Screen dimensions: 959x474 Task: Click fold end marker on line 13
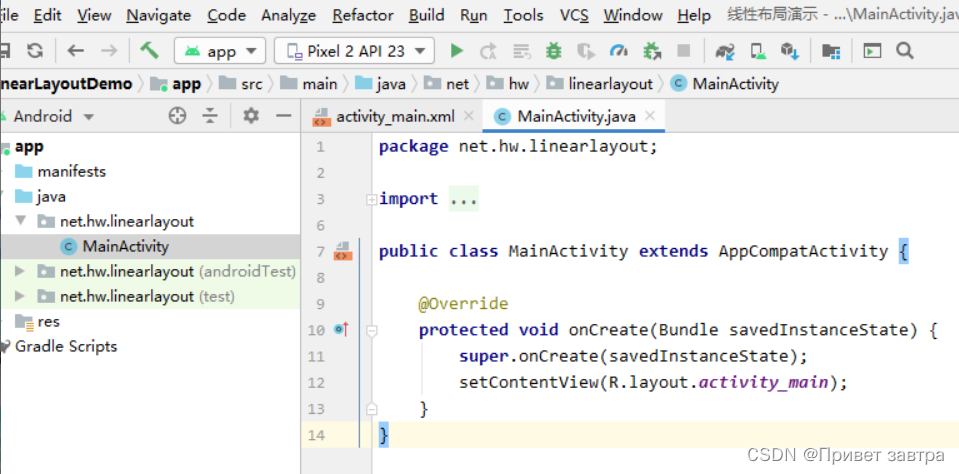coord(371,409)
